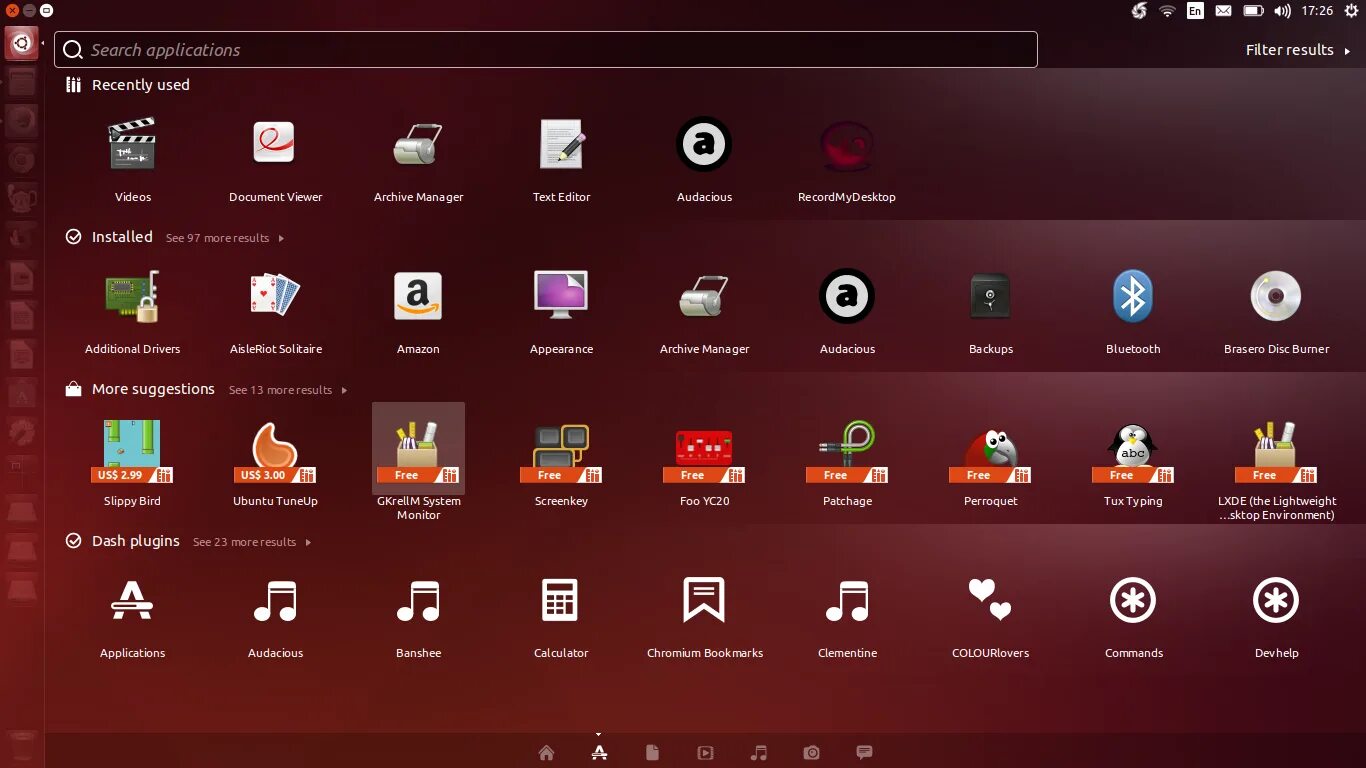Open the mail messaging indicator
The height and width of the screenshot is (768, 1366).
(x=1223, y=11)
